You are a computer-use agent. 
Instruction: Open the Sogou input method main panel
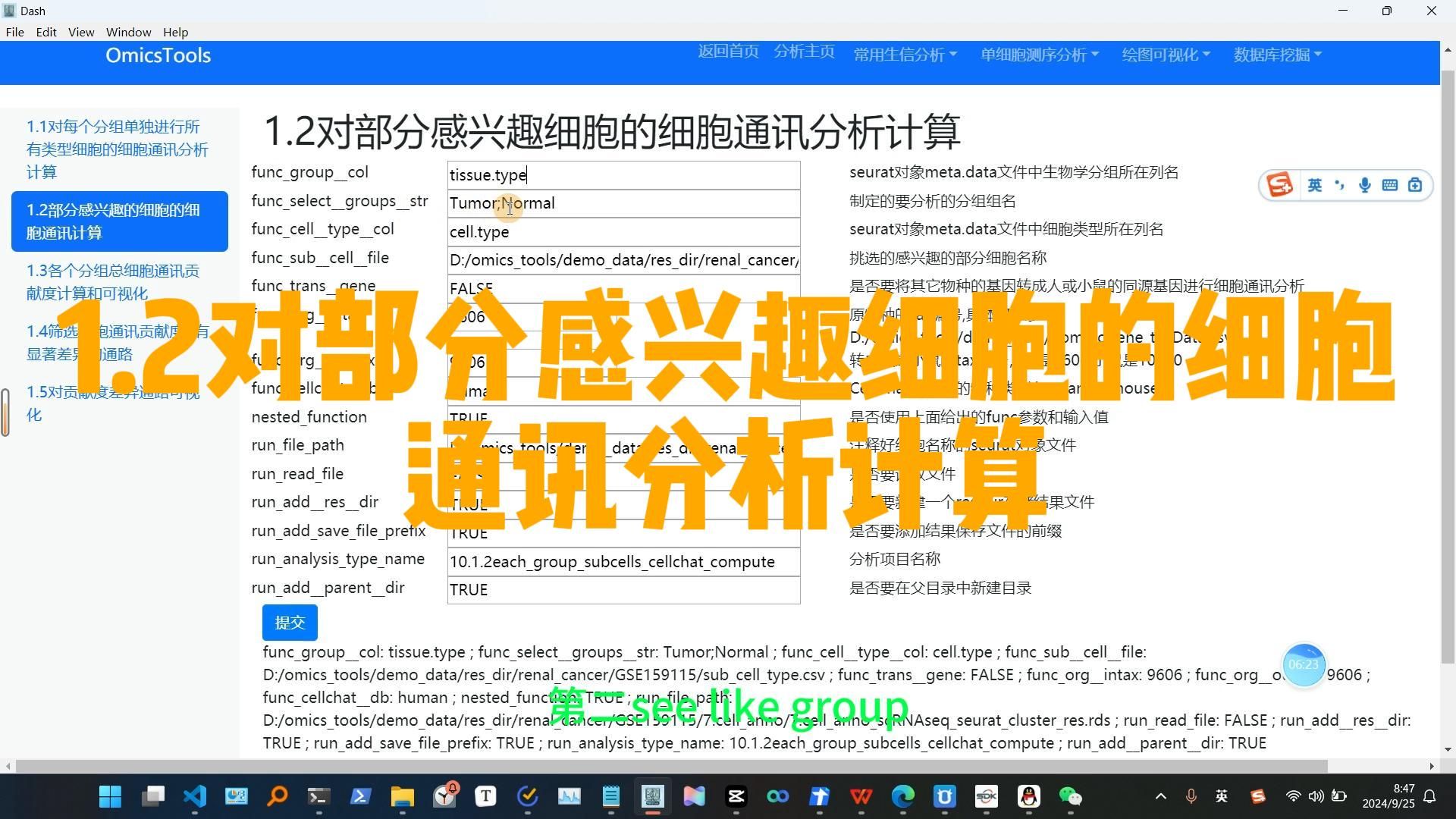1279,184
